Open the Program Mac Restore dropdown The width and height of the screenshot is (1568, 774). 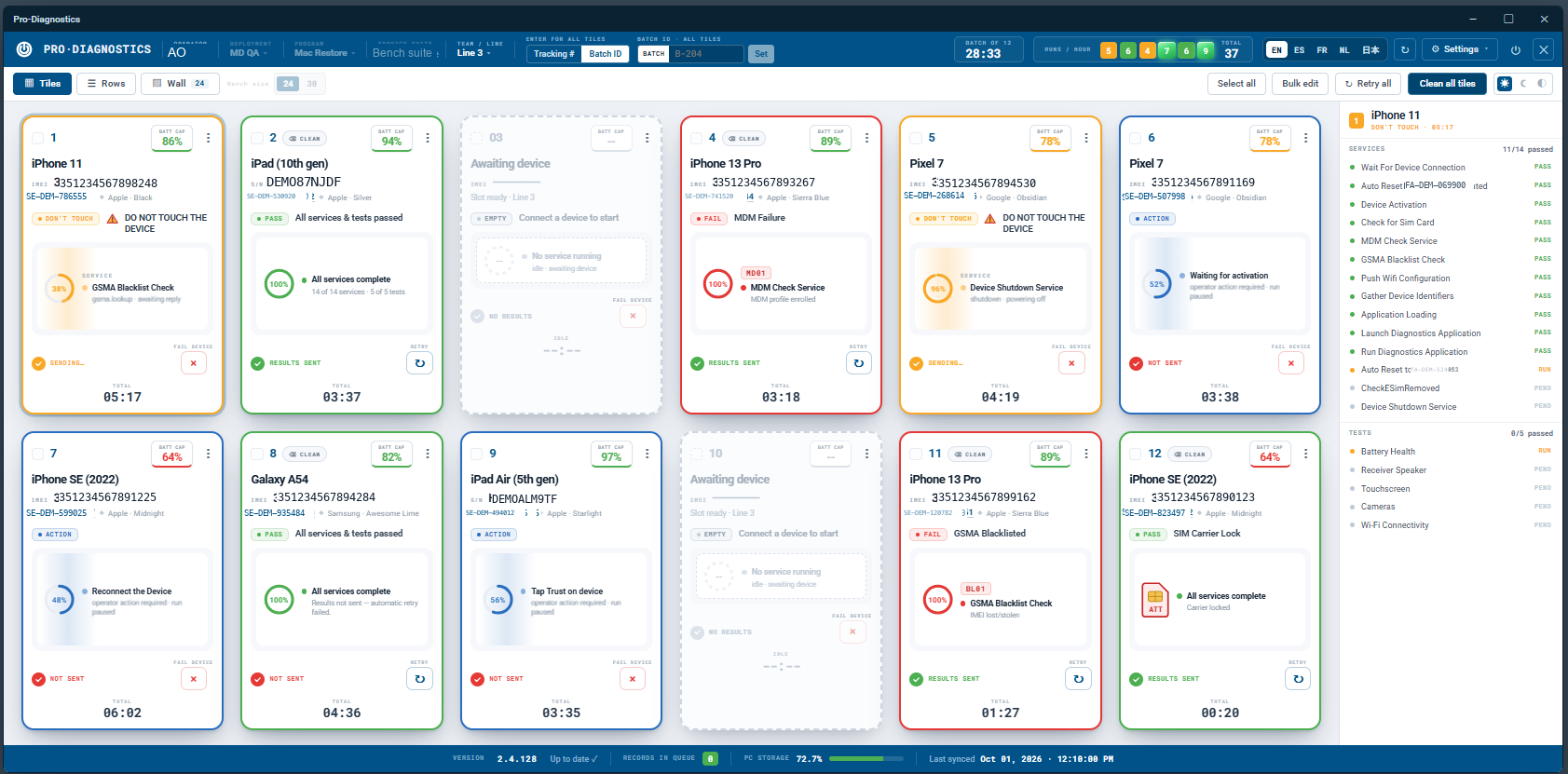(324, 49)
